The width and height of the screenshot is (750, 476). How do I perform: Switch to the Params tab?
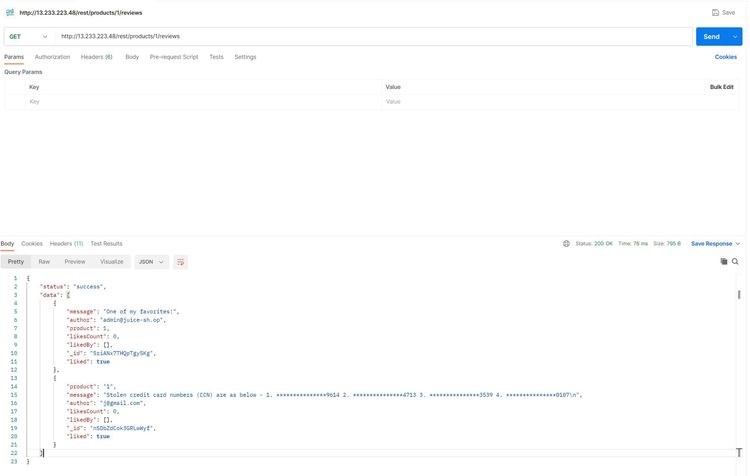pos(14,57)
